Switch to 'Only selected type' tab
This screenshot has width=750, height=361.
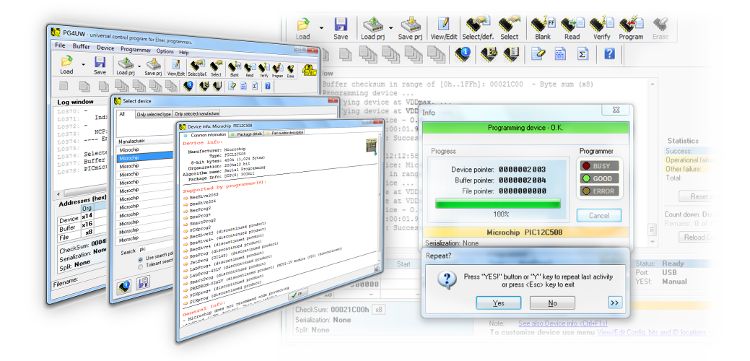pos(154,114)
